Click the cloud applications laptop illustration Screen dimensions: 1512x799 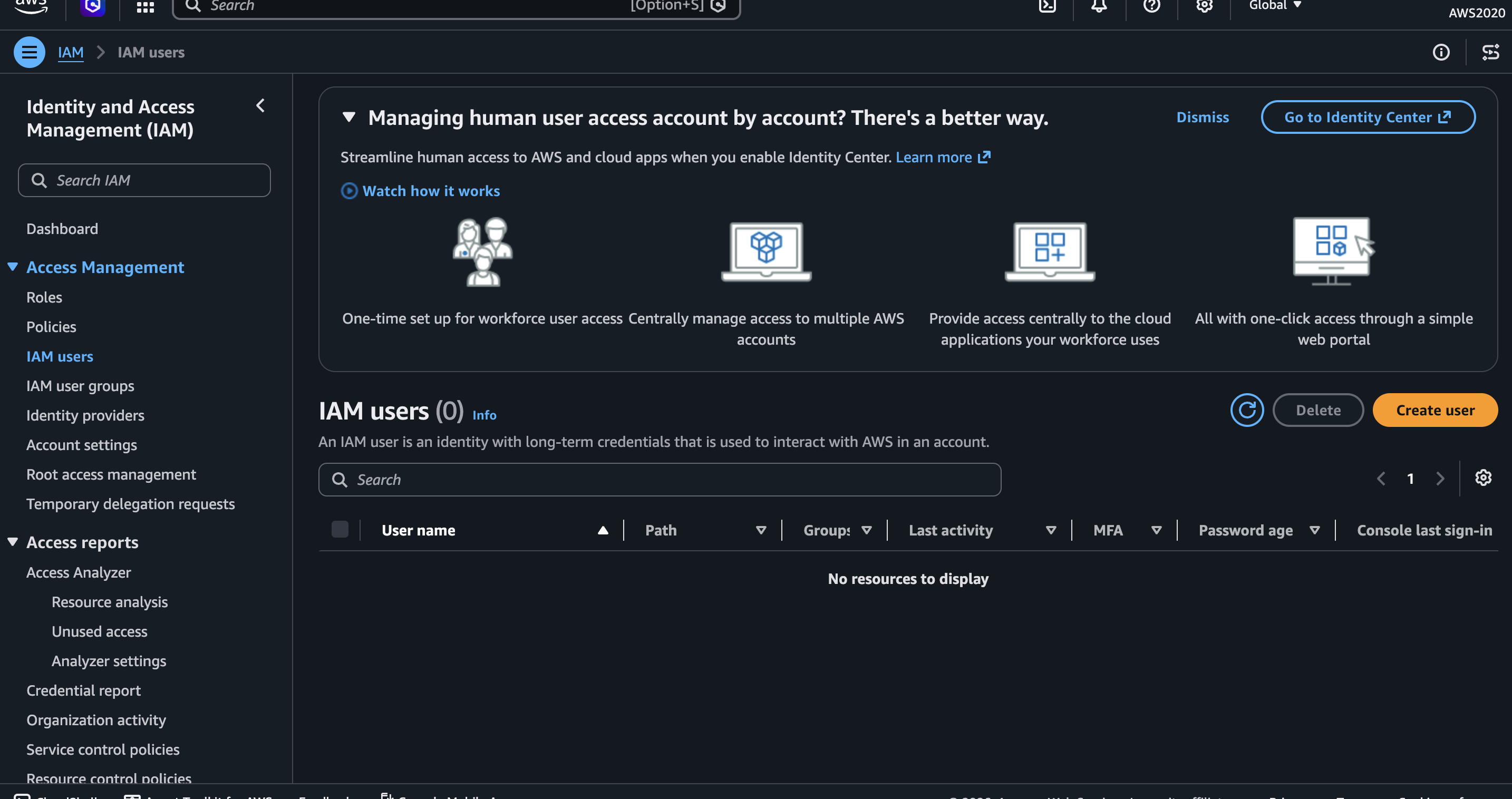point(1050,252)
